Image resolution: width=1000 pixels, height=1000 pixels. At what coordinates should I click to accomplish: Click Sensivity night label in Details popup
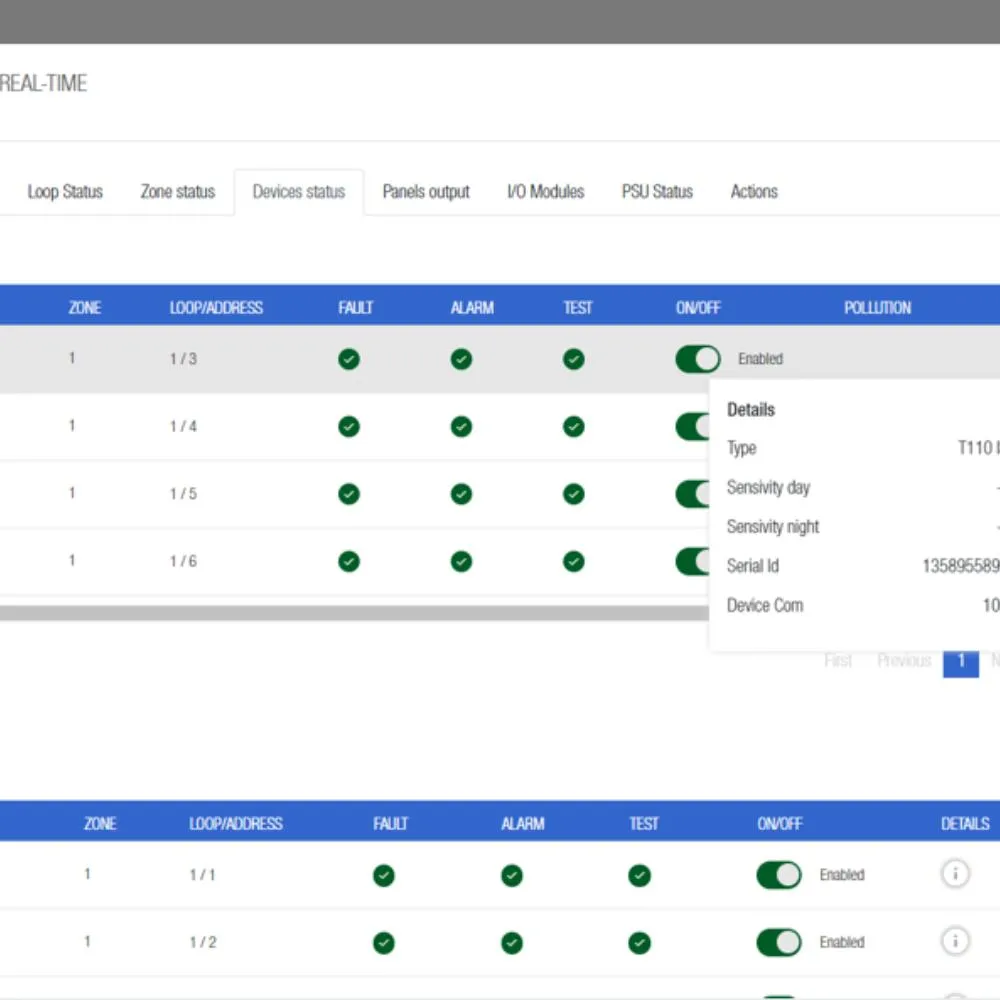click(772, 527)
